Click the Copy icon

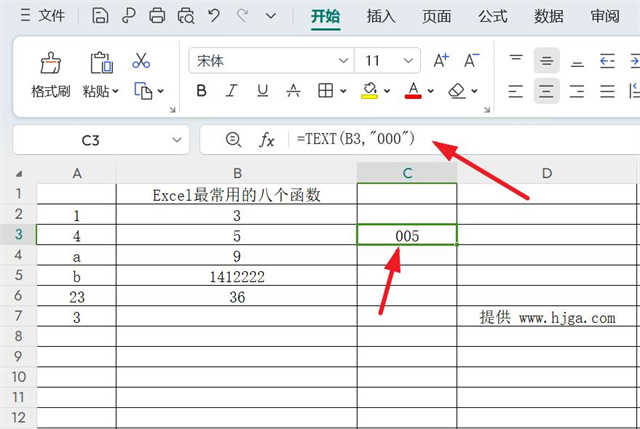coord(143,91)
